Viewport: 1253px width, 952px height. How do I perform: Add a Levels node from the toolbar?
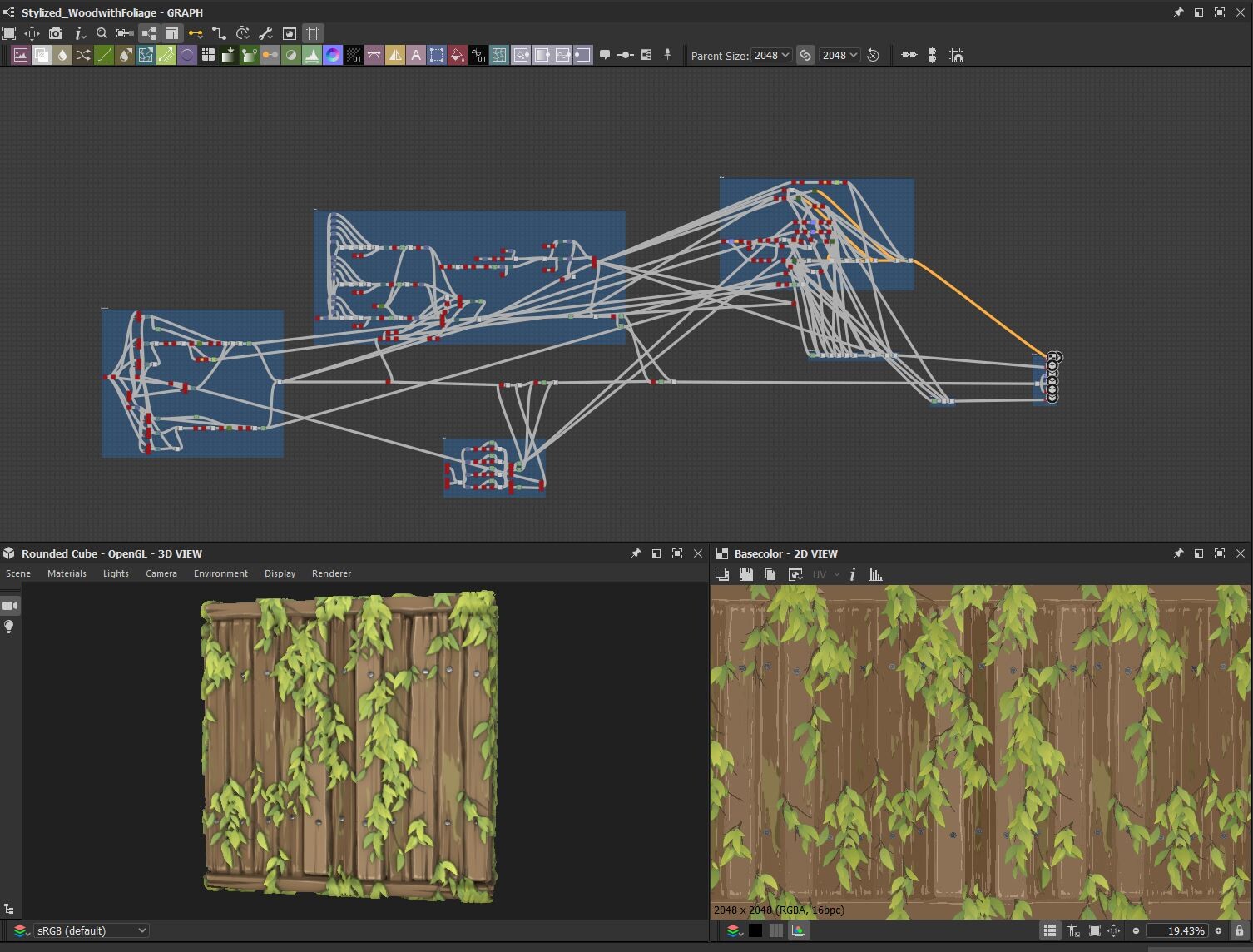pyautogui.click(x=104, y=55)
